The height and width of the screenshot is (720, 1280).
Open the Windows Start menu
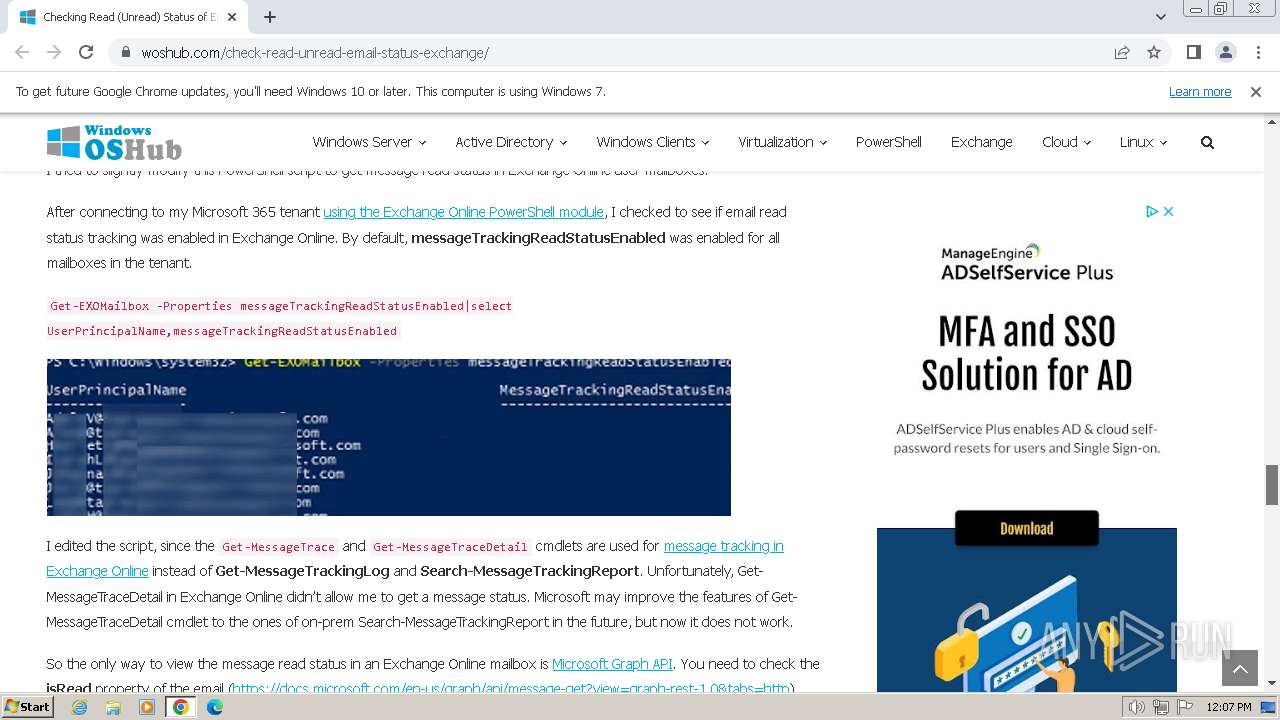coord(28,707)
